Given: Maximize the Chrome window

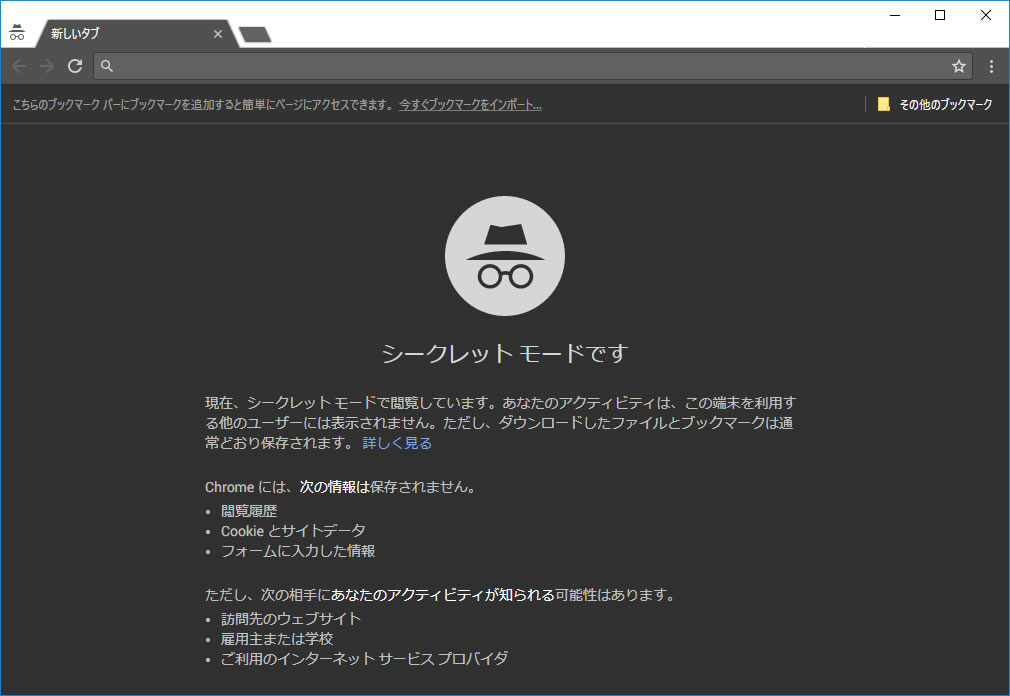Looking at the screenshot, I should click(940, 15).
